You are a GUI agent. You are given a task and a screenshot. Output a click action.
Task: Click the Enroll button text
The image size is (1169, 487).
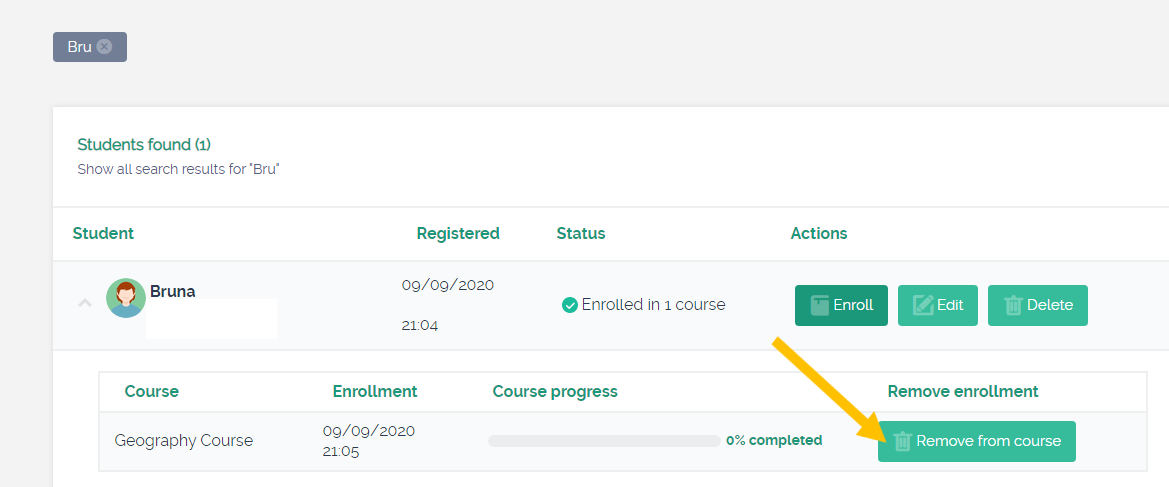pos(853,305)
